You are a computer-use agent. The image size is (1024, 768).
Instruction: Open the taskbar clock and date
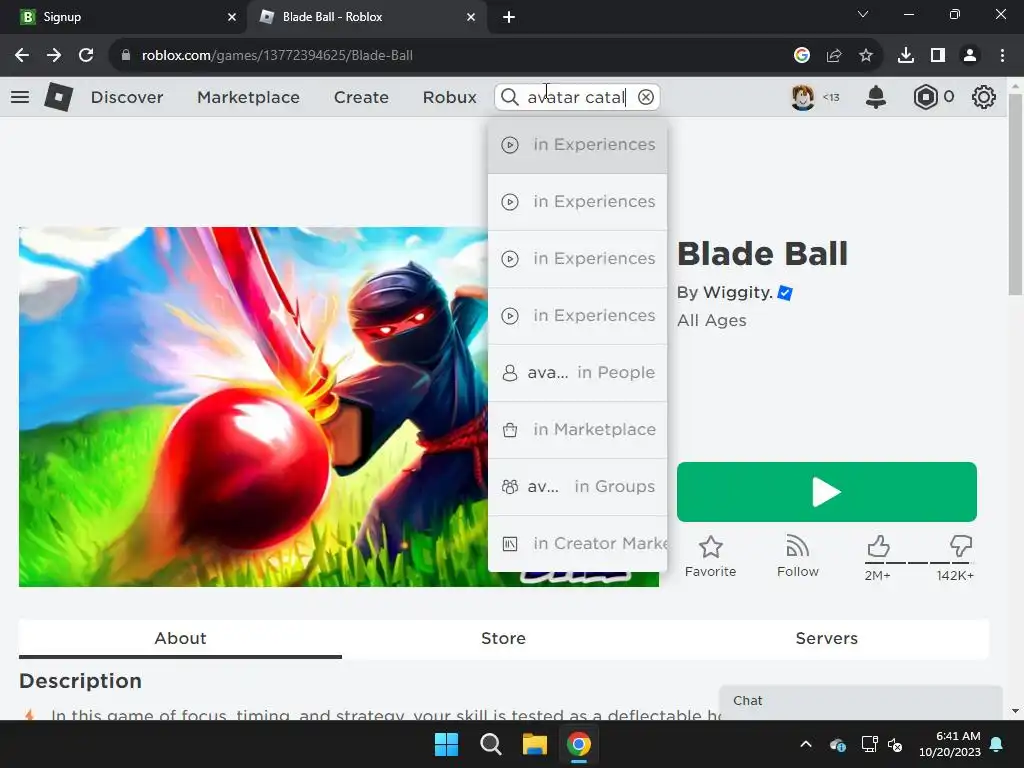950,744
